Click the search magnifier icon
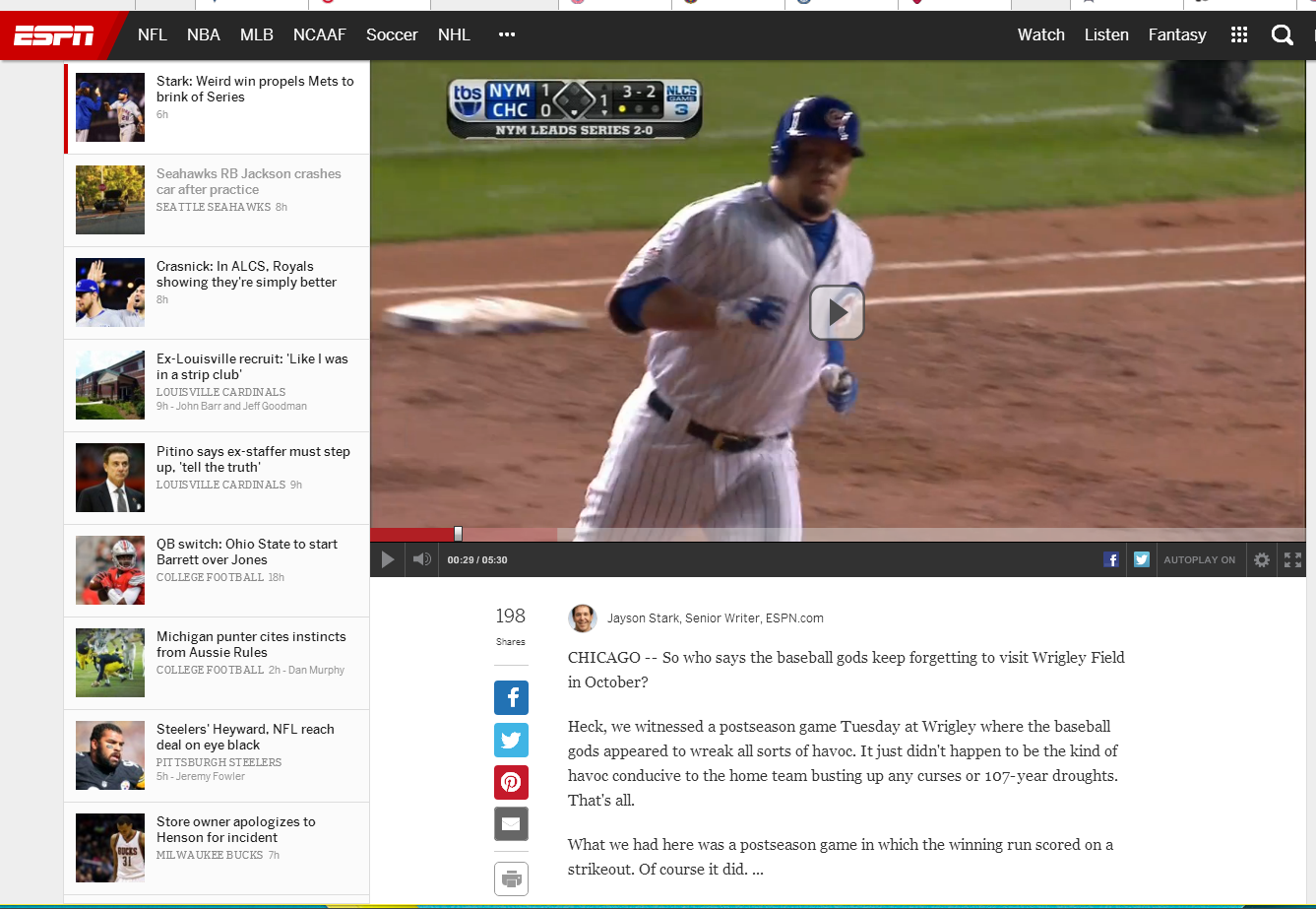1316x909 pixels. (1282, 35)
